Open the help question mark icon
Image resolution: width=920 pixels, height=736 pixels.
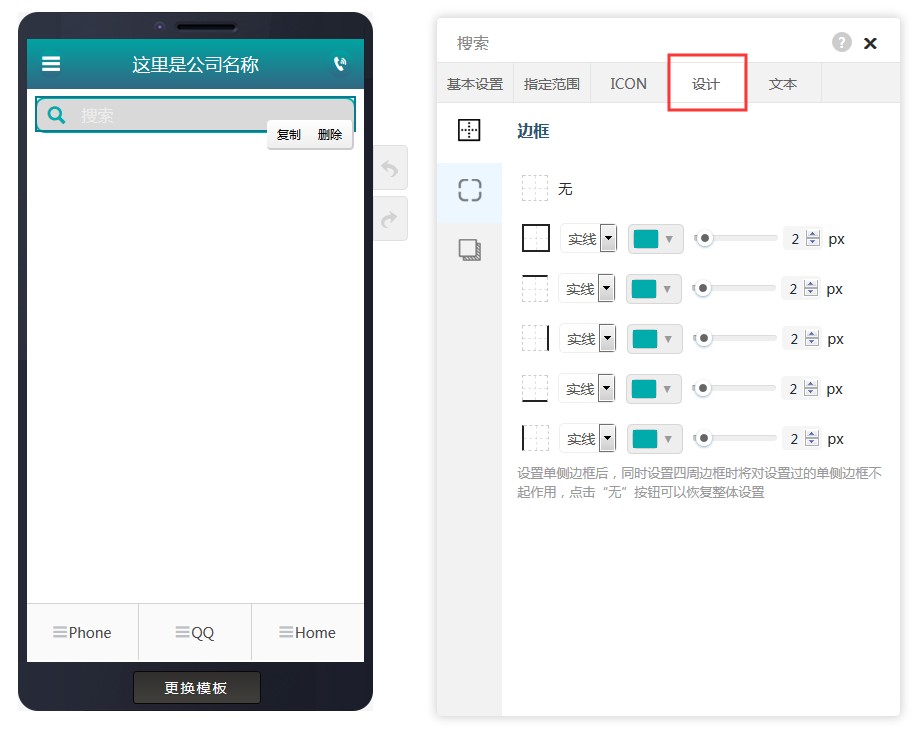point(841,42)
